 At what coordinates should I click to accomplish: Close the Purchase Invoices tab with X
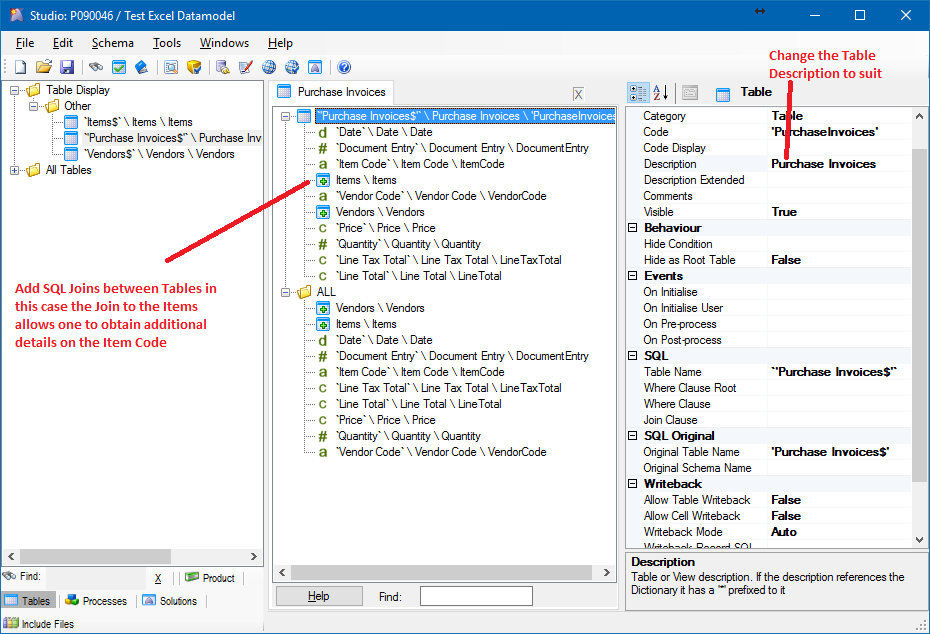578,94
